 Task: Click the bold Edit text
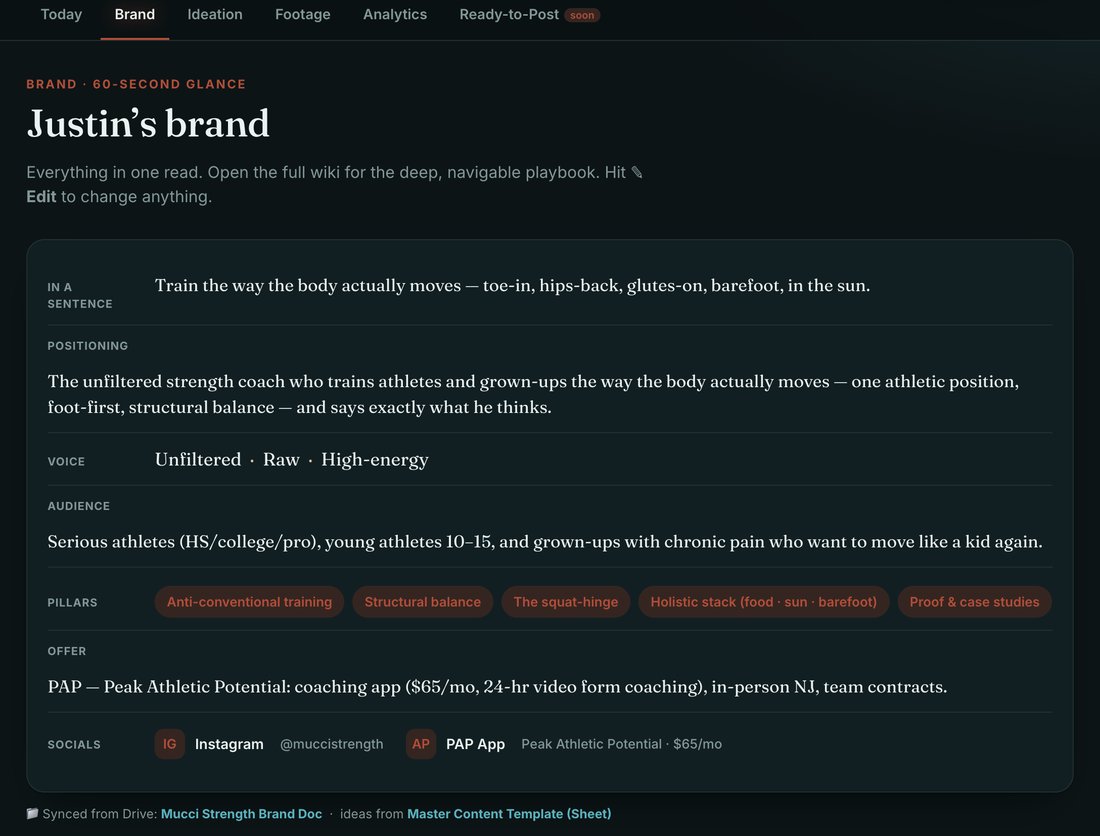(41, 196)
